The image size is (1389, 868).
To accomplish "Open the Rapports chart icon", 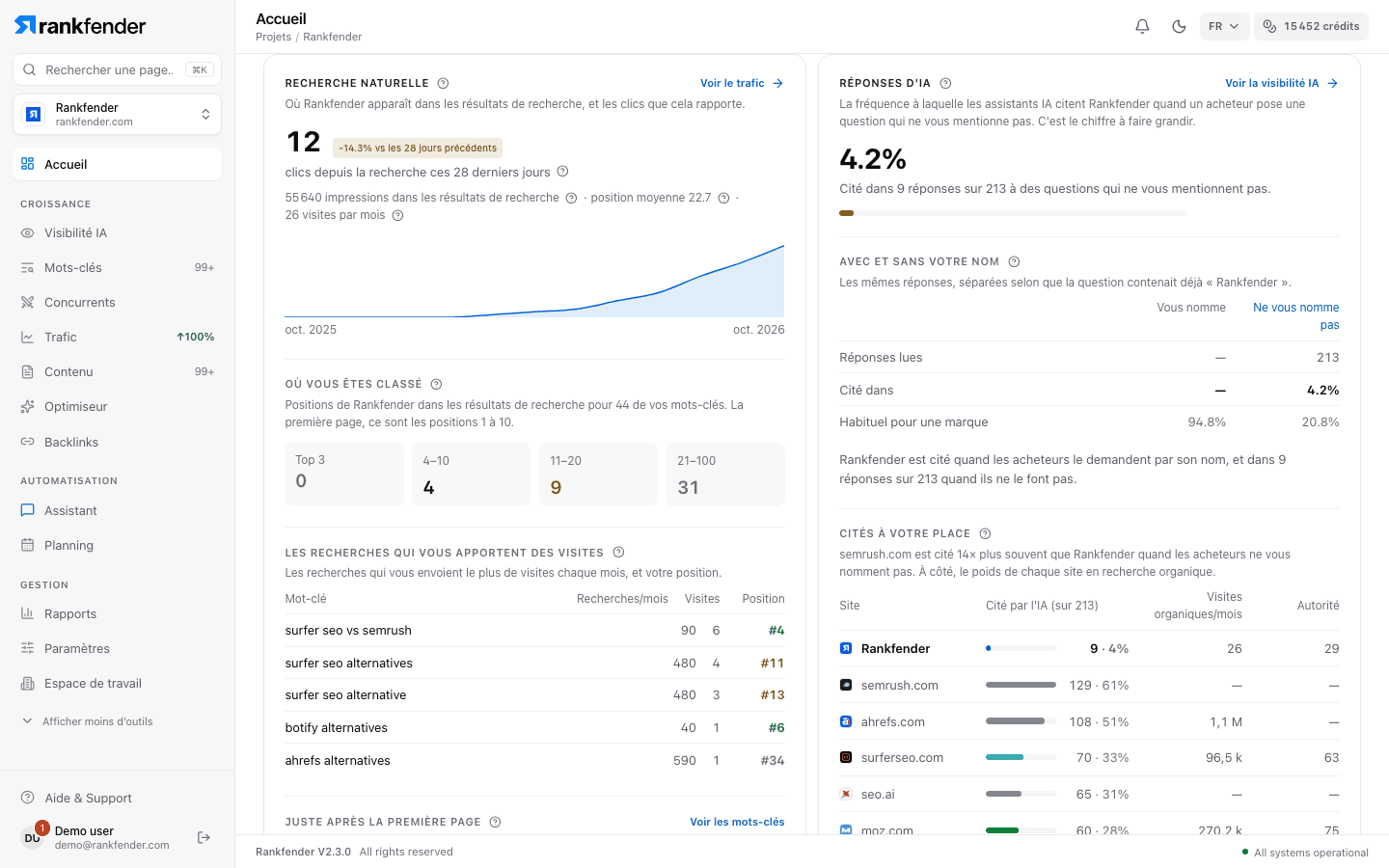I will (27, 613).
